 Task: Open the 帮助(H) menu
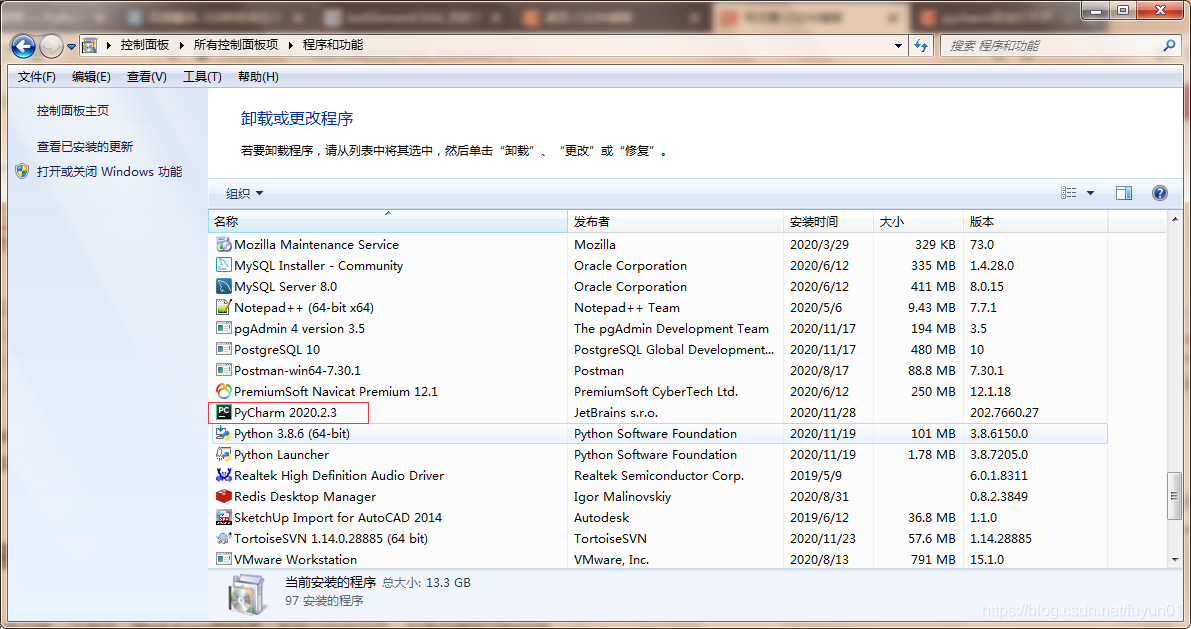258,77
